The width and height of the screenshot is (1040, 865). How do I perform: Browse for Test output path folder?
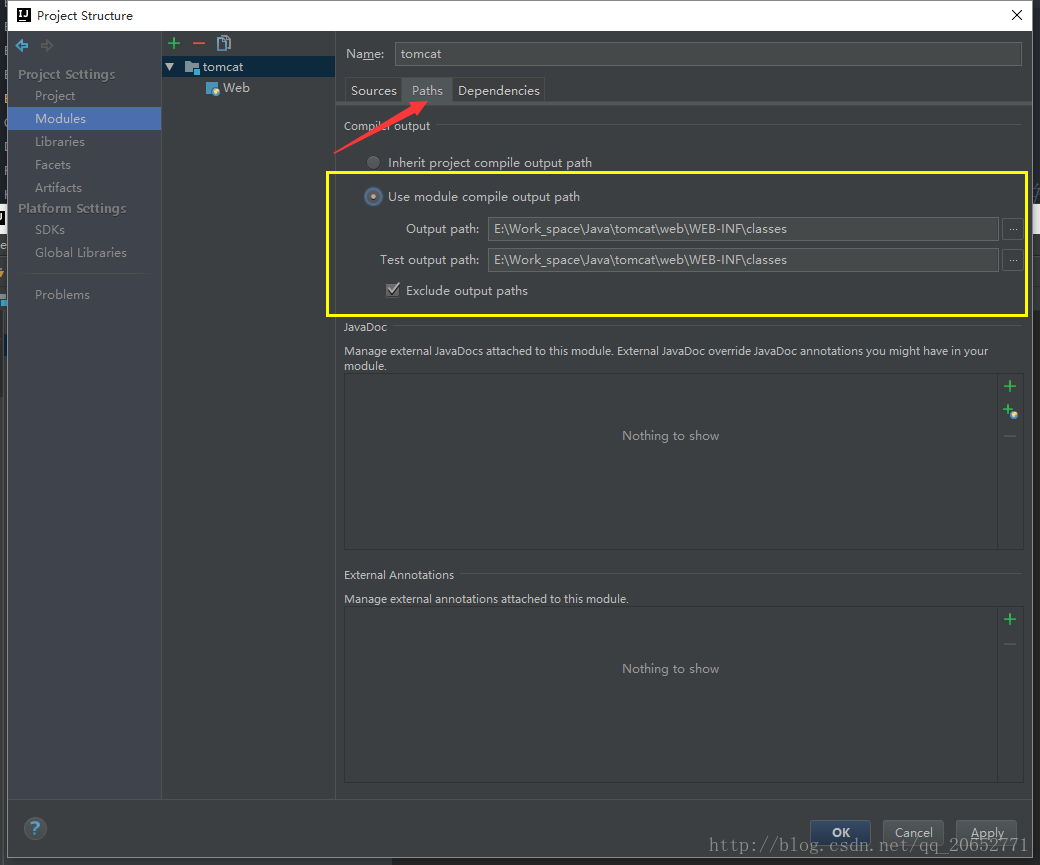[x=1013, y=260]
